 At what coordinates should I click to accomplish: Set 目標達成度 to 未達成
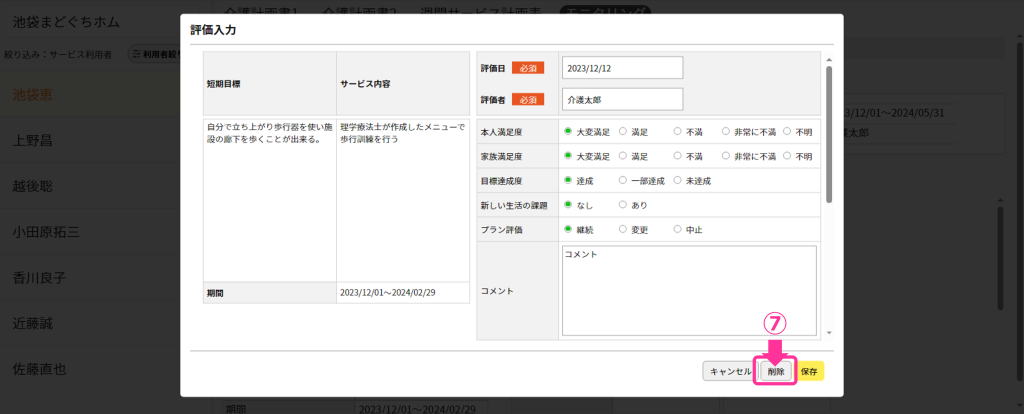(x=678, y=181)
